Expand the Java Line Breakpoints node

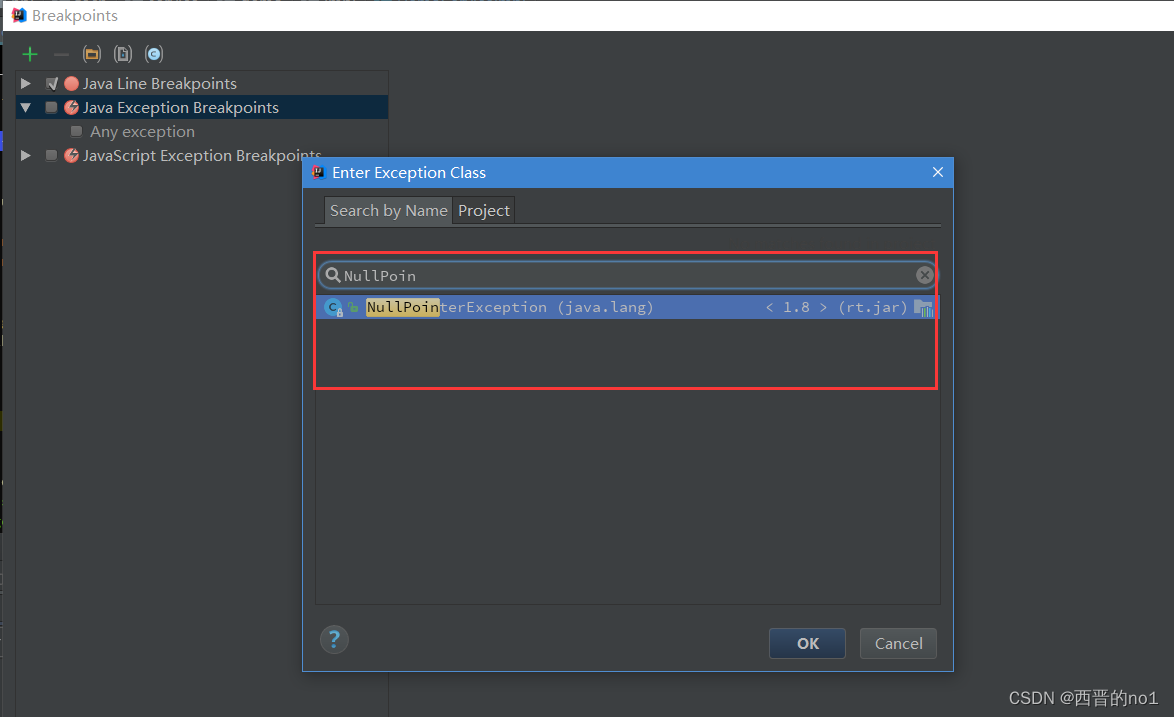click(x=25, y=83)
